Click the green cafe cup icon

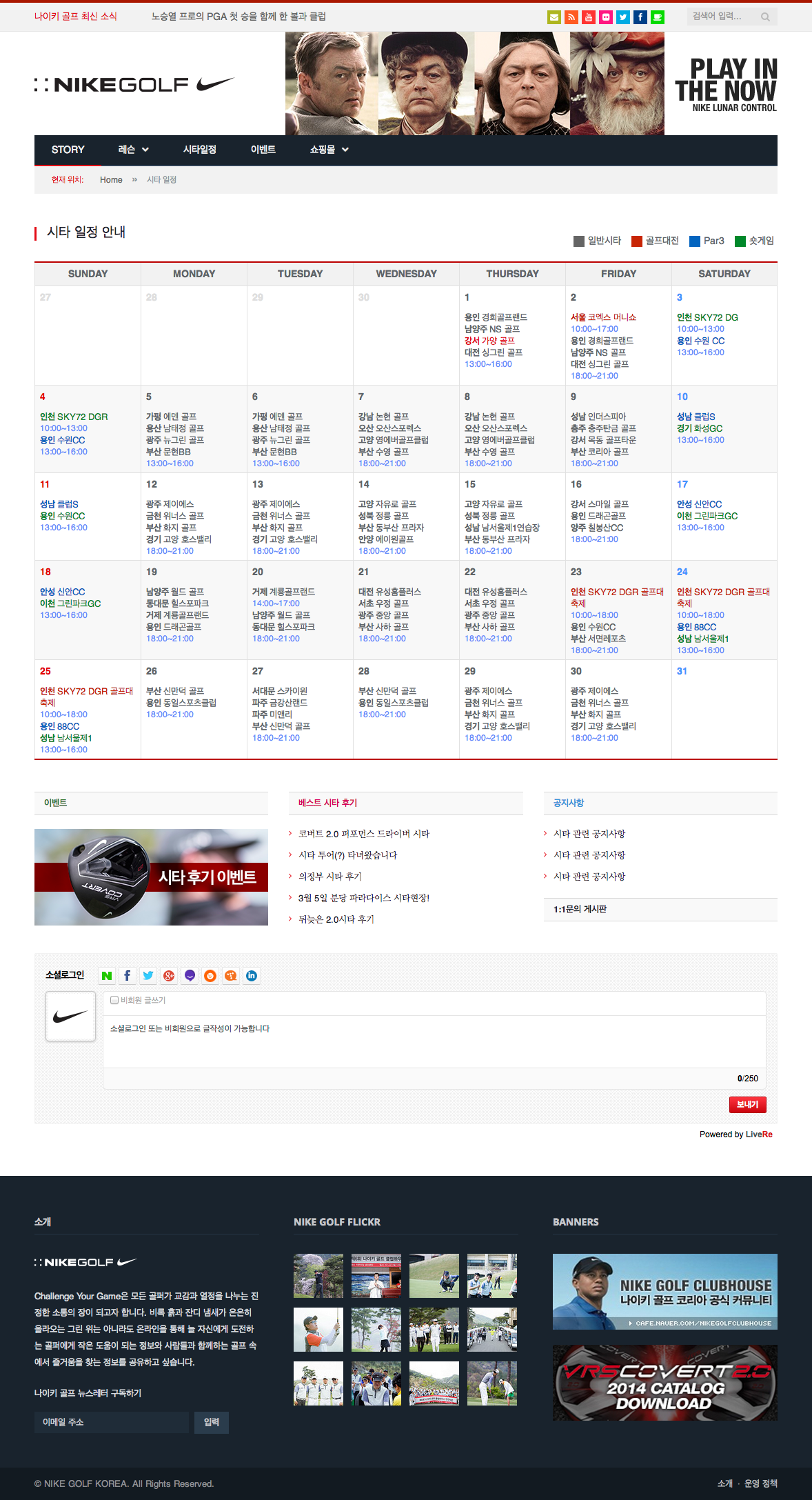tap(658, 17)
